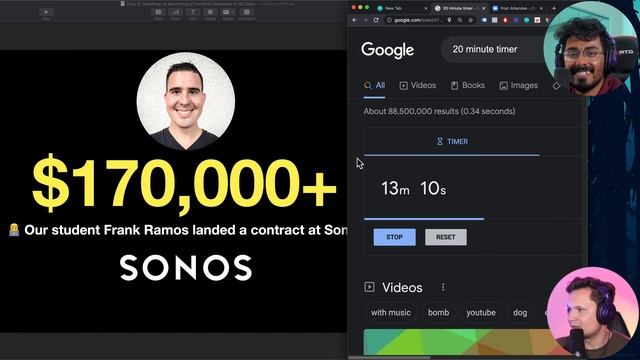Close the New Tab browser tab

426,8
